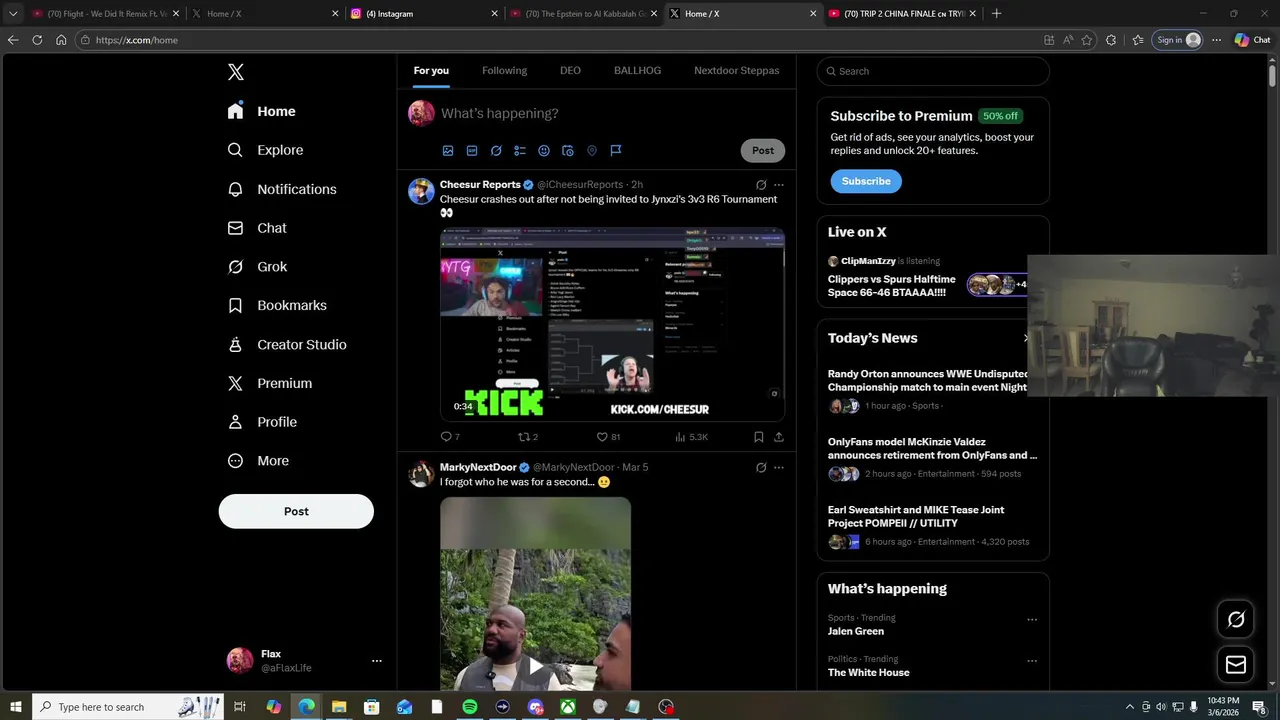Open Creator Studio in the sidebar
The image size is (1280, 720).
pos(287,344)
